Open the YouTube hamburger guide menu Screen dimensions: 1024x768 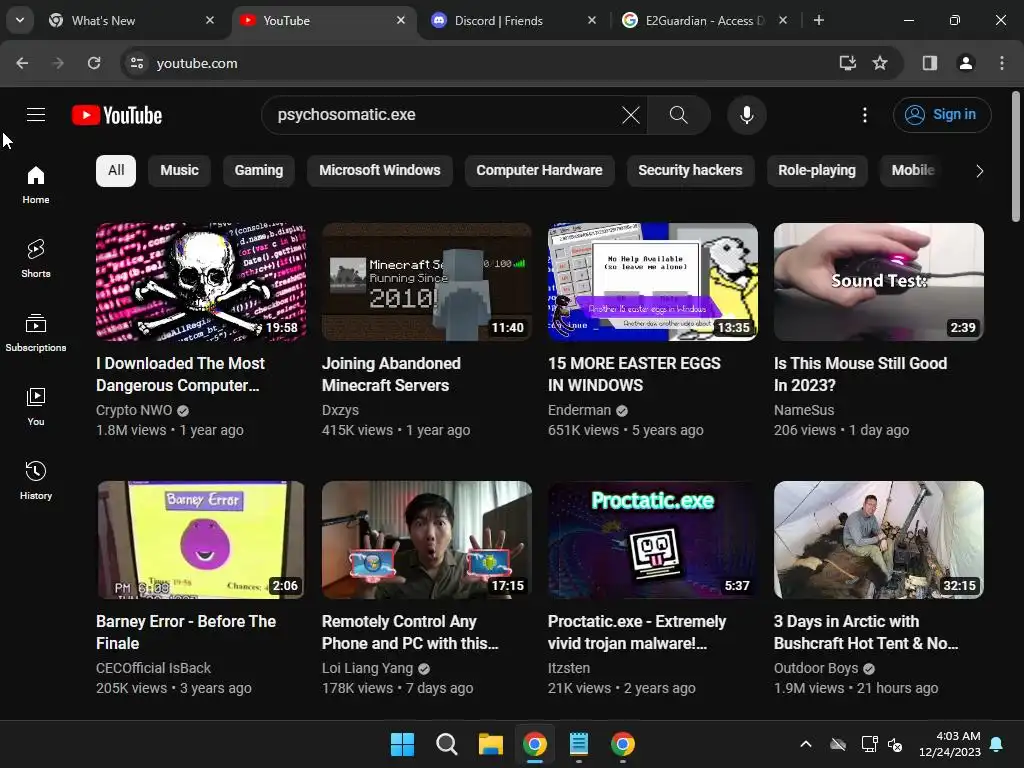[x=36, y=115]
